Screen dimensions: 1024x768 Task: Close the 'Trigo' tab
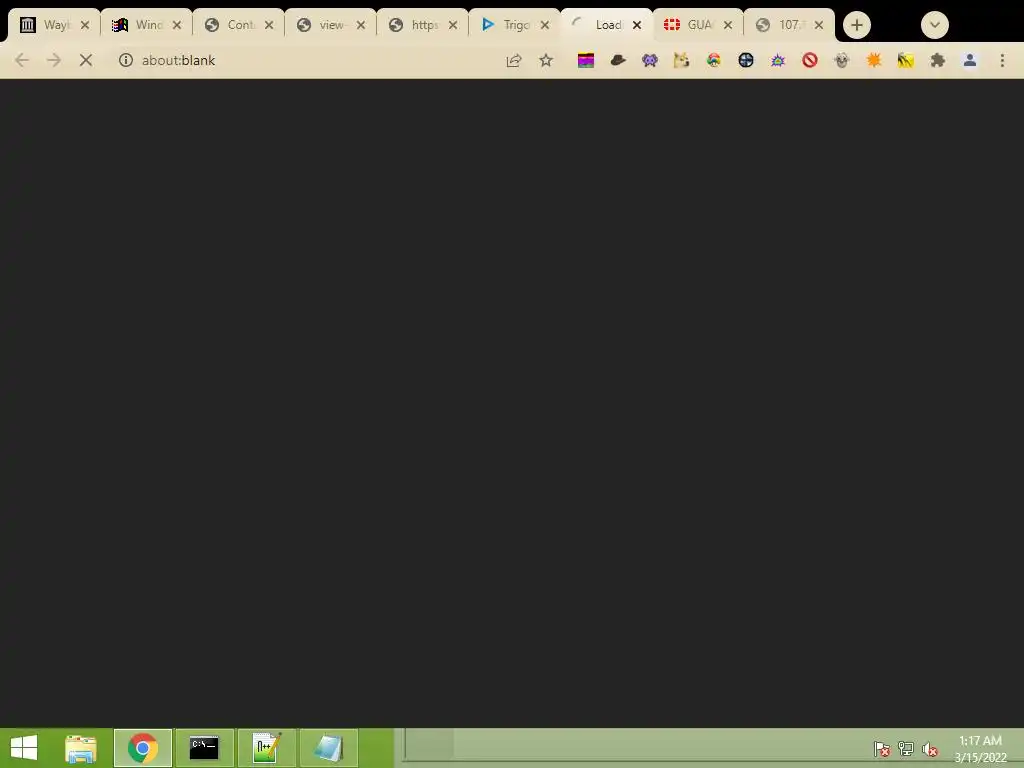click(545, 25)
